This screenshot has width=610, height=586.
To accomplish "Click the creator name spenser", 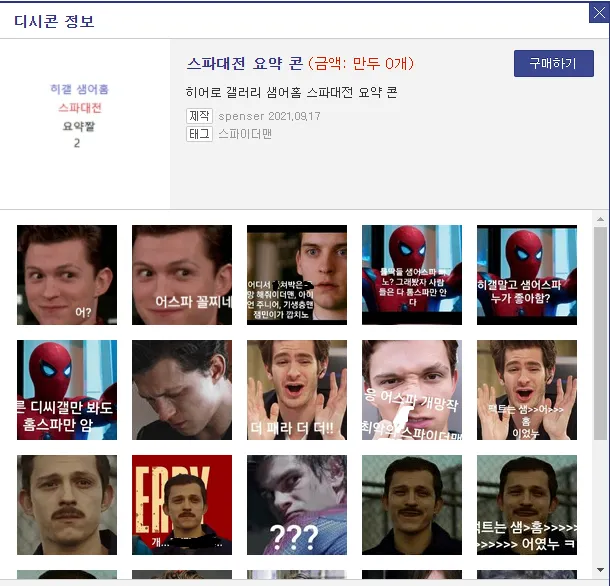I will [241, 116].
